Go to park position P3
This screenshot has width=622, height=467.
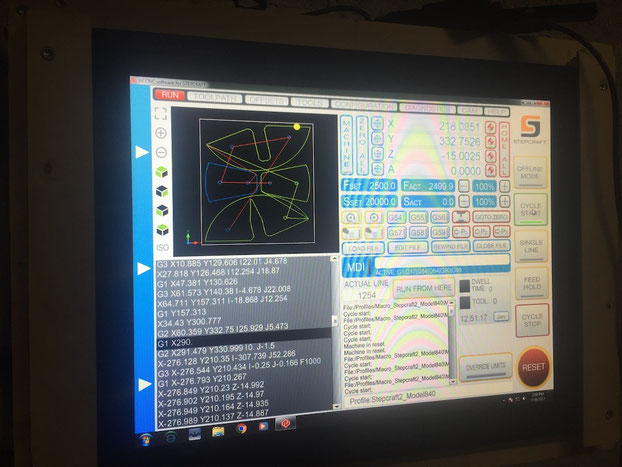(501, 232)
